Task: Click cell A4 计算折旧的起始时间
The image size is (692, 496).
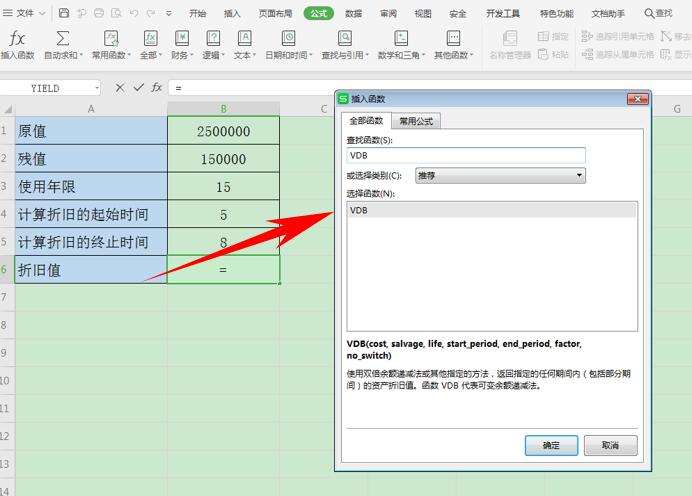Action: pyautogui.click(x=91, y=214)
